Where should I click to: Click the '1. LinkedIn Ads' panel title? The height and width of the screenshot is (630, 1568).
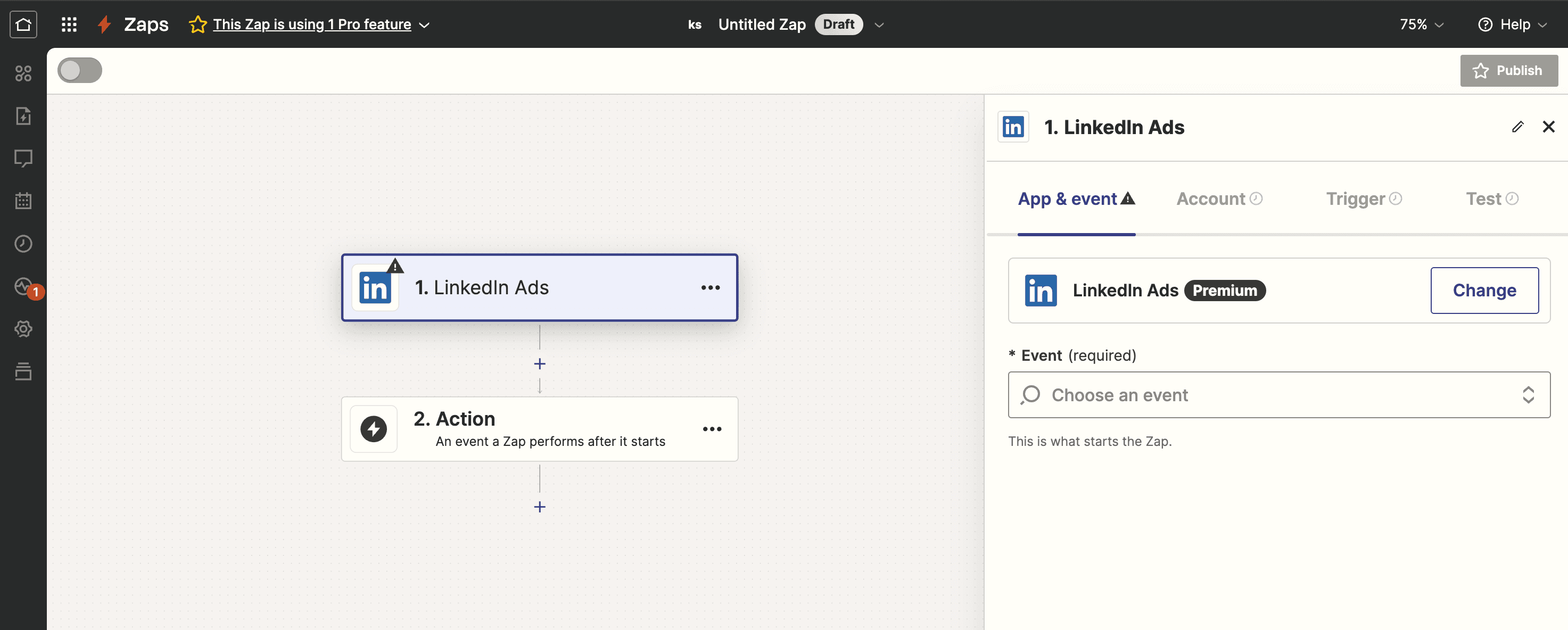click(1114, 127)
